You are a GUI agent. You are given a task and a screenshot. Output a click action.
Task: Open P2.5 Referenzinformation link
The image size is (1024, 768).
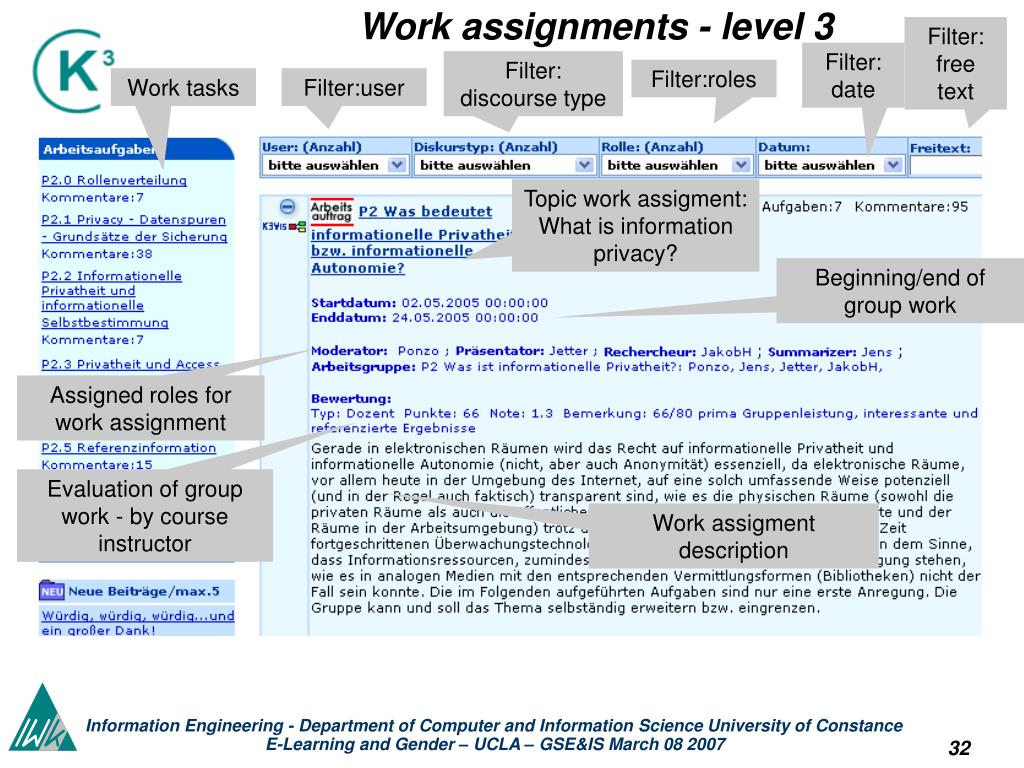(128, 447)
